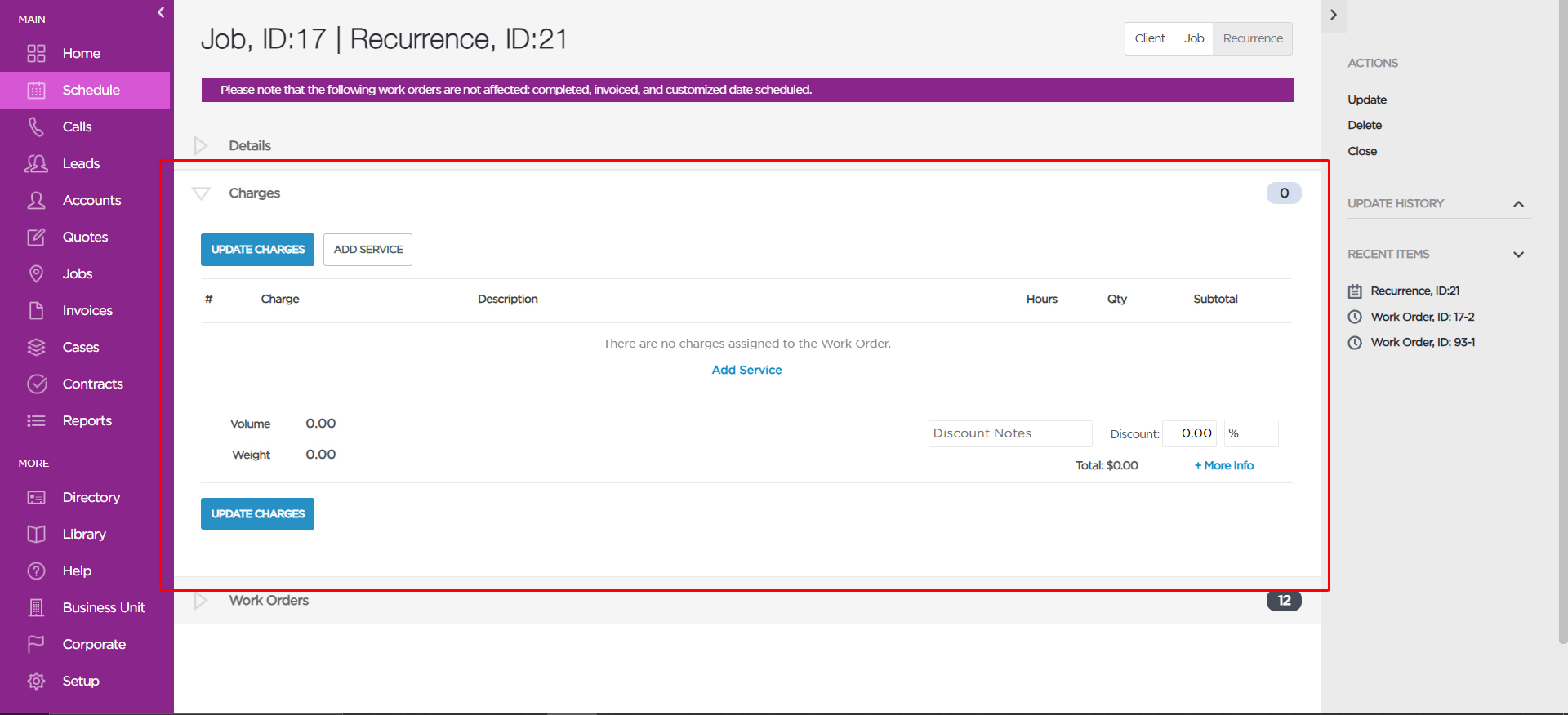Viewport: 1568px width, 715px height.
Task: Collapse the right actions panel
Action: 1334,15
